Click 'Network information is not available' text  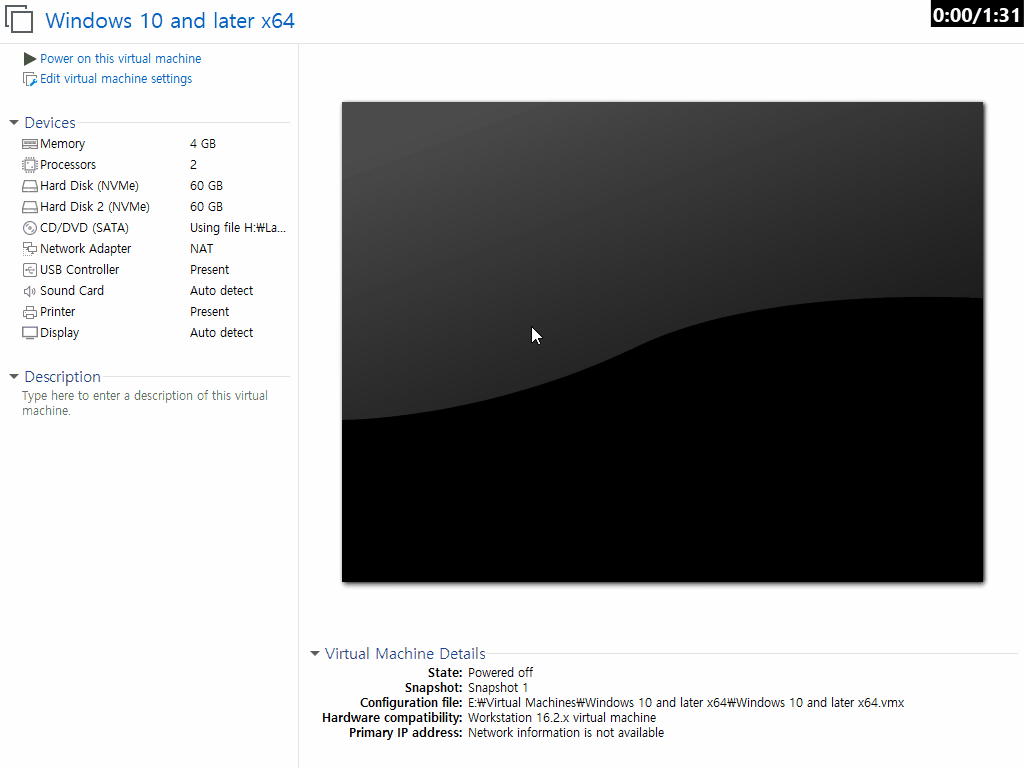click(x=566, y=733)
